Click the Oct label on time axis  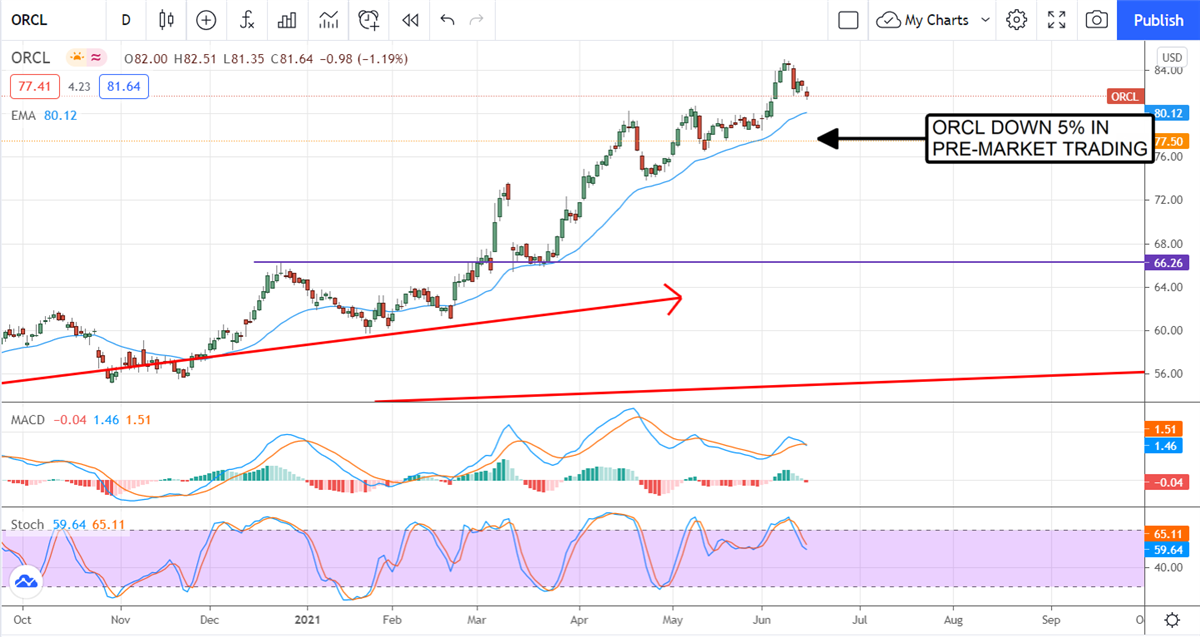point(24,620)
